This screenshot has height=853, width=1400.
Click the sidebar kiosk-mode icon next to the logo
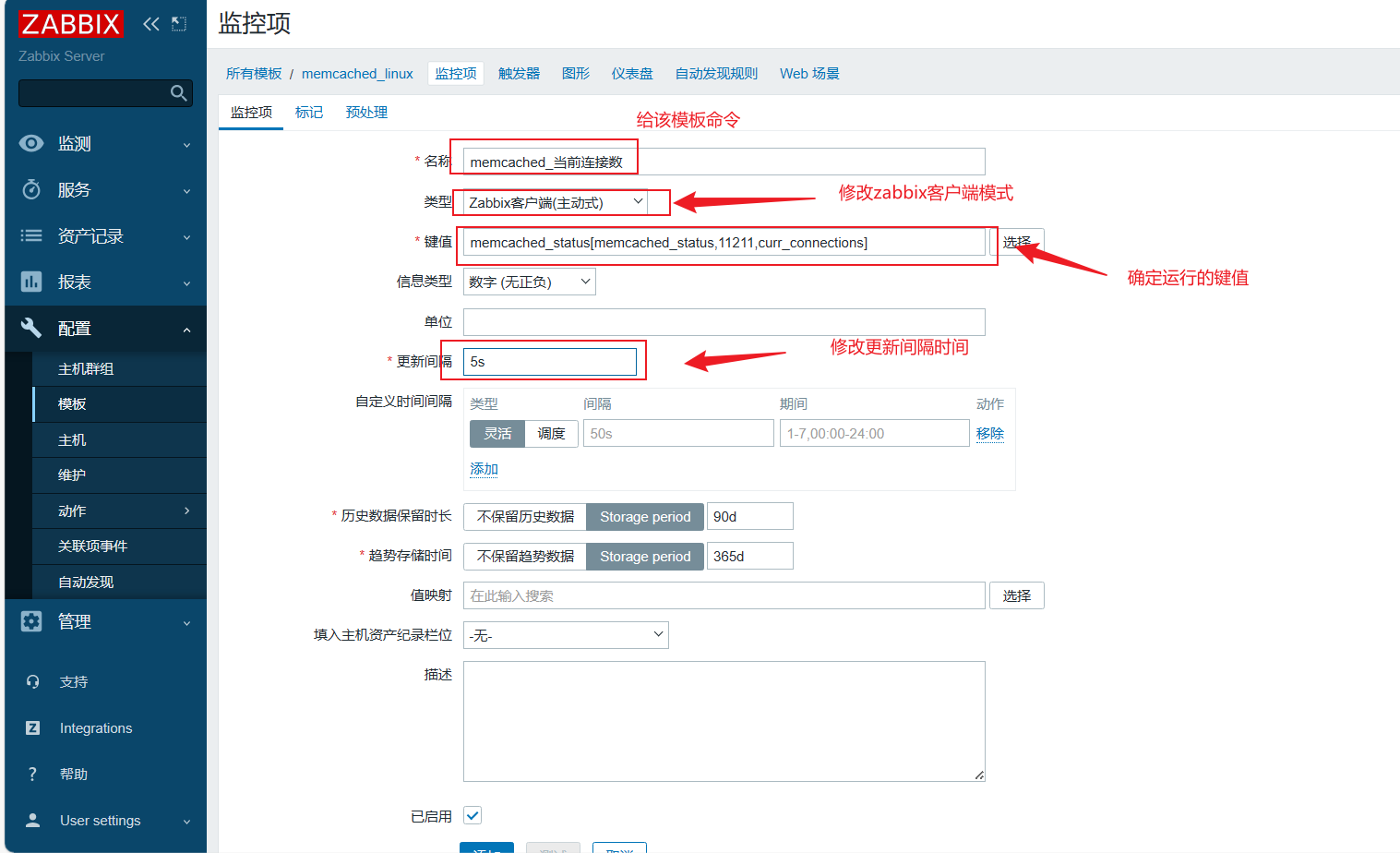[x=179, y=24]
